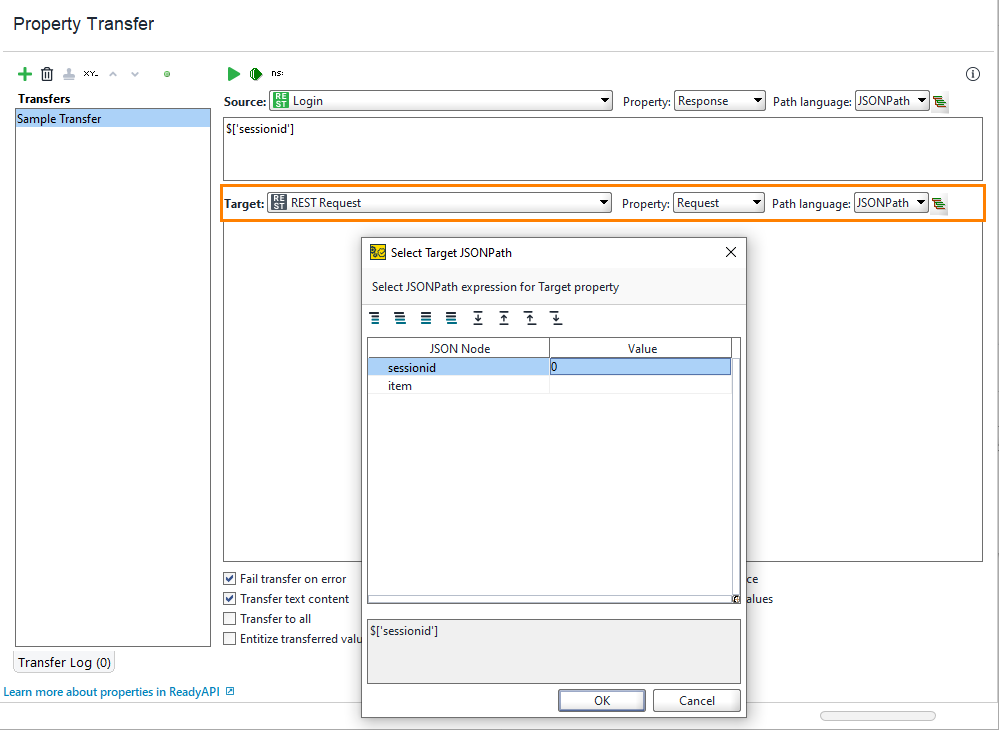The image size is (999, 730).
Task: Run all property transfers
Action: pyautogui.click(x=255, y=73)
